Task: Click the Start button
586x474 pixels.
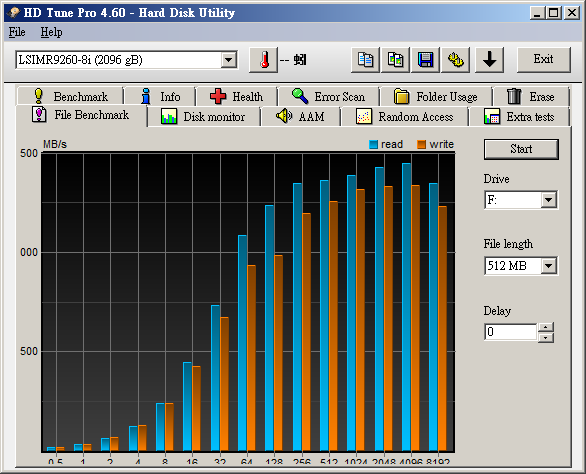Action: [x=521, y=149]
